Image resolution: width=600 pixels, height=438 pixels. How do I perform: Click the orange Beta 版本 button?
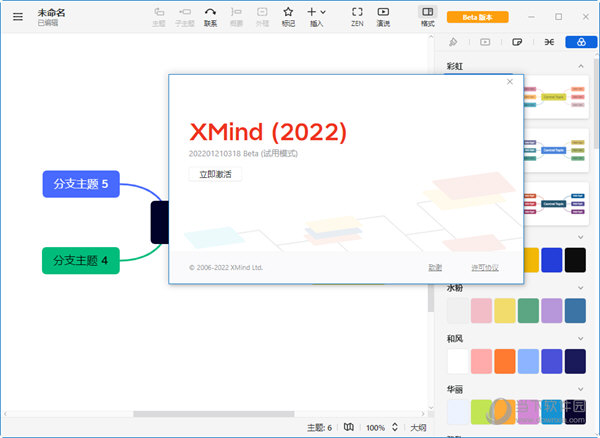(478, 17)
